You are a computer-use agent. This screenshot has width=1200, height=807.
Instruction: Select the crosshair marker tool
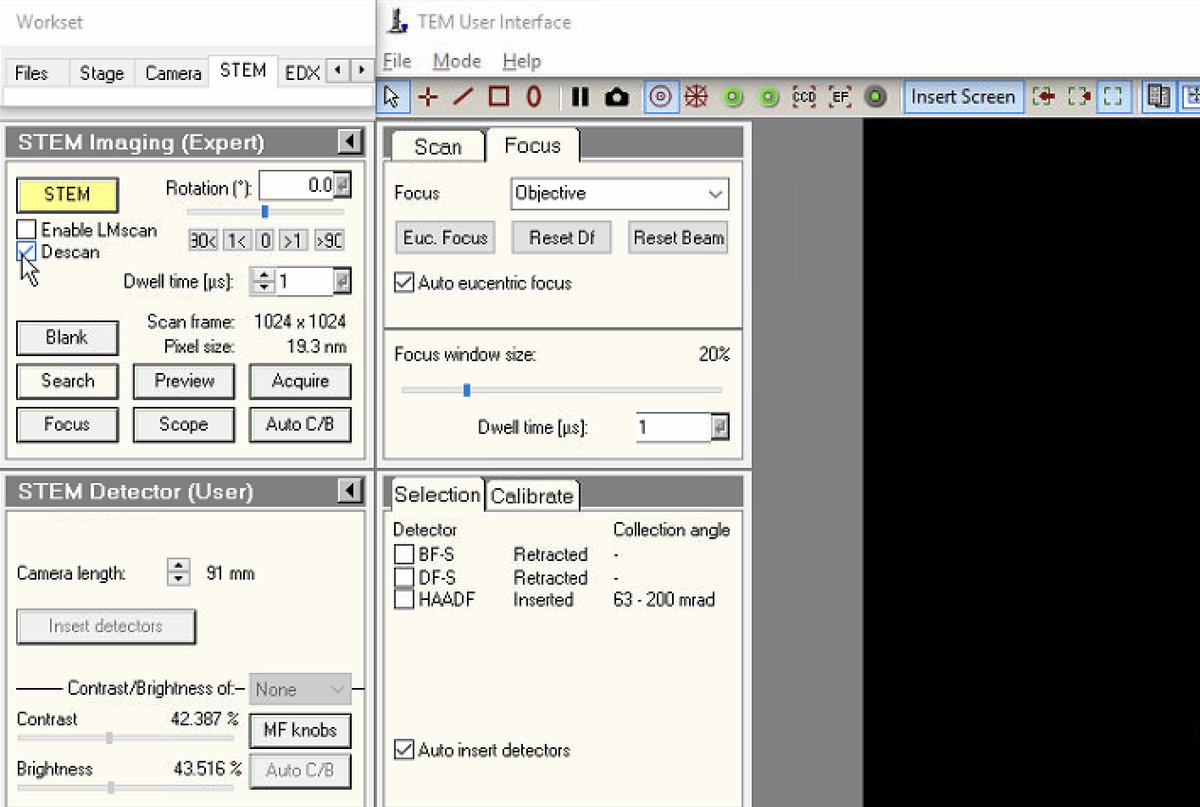coord(428,96)
